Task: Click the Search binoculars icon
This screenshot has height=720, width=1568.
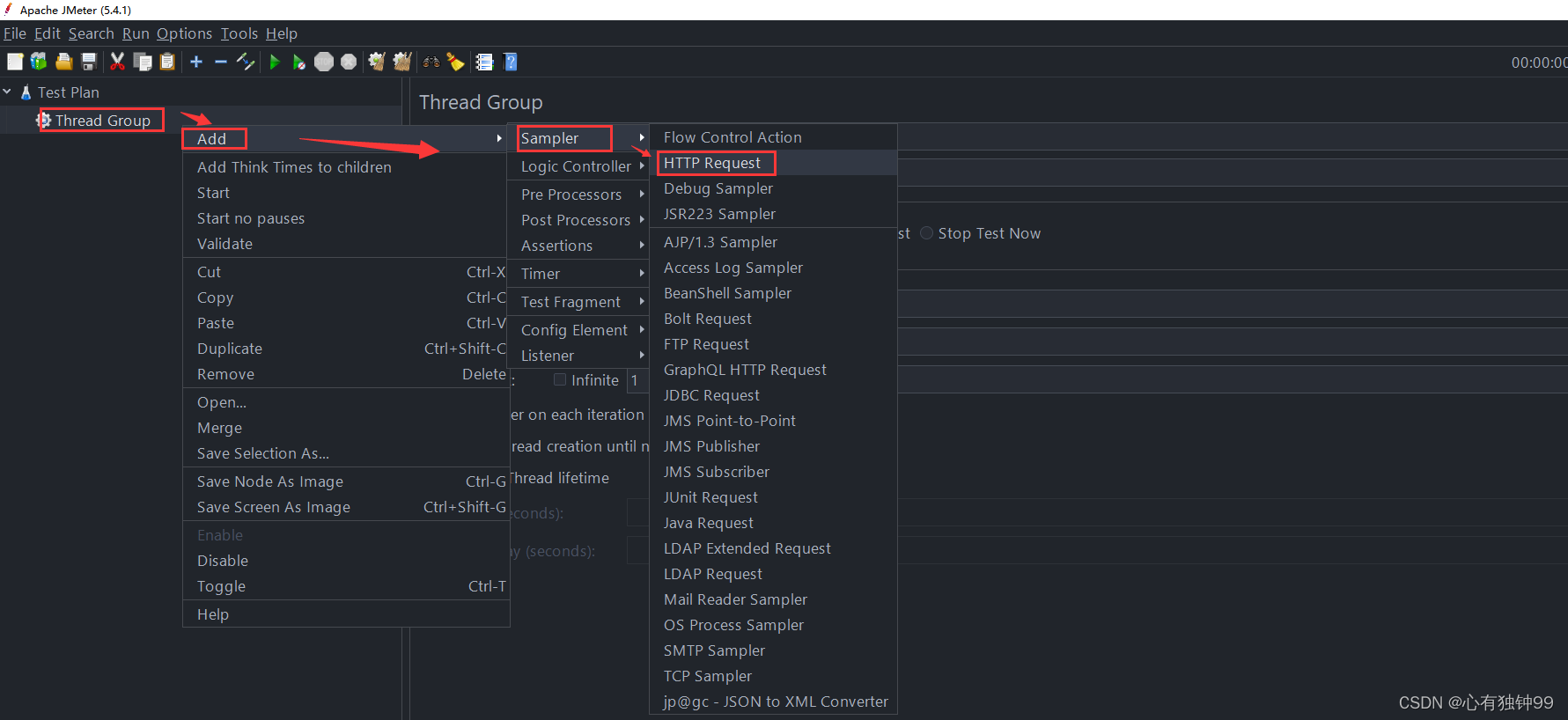Action: [431, 62]
